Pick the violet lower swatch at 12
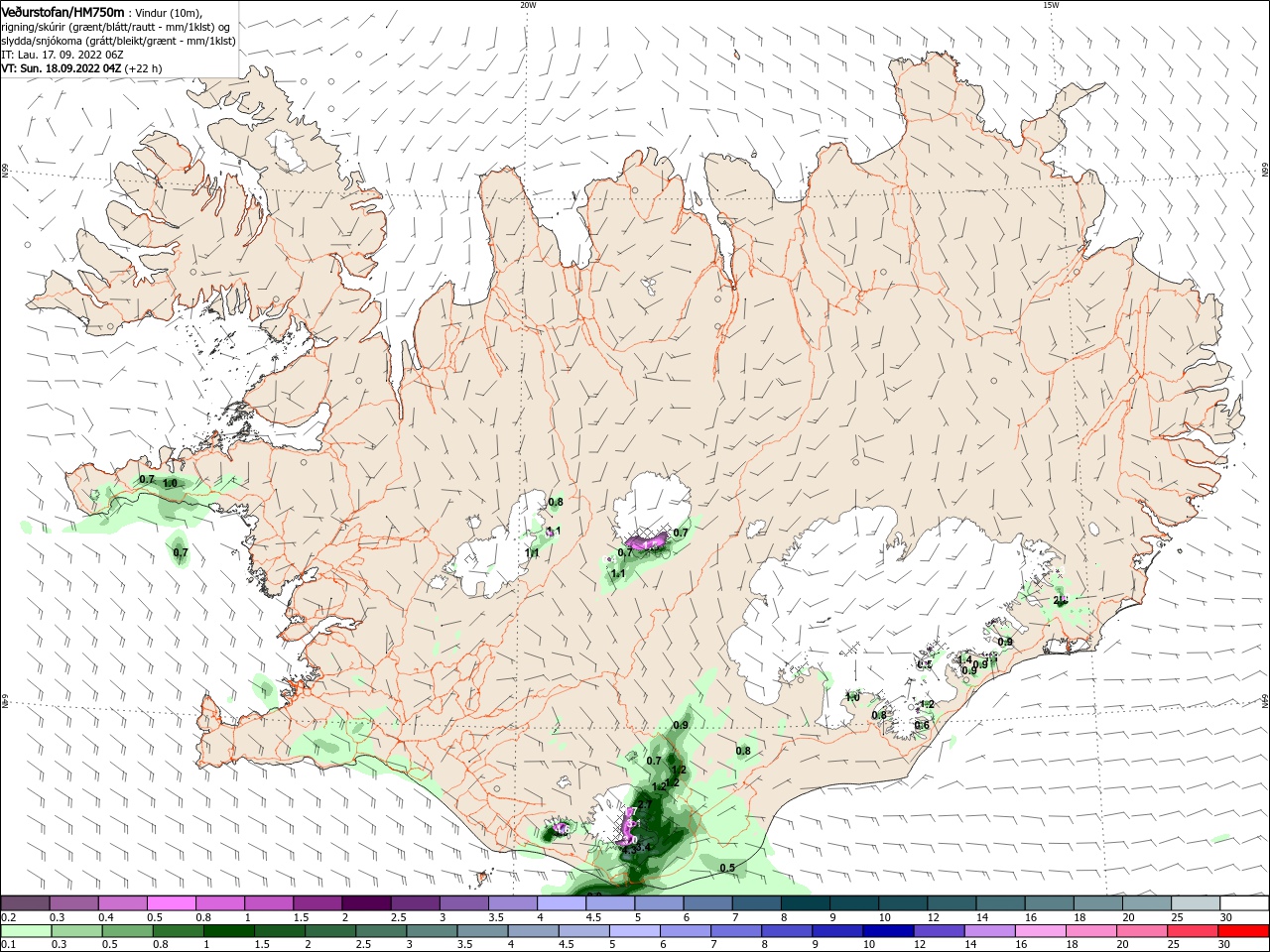The width and height of the screenshot is (1270, 952). 939,931
